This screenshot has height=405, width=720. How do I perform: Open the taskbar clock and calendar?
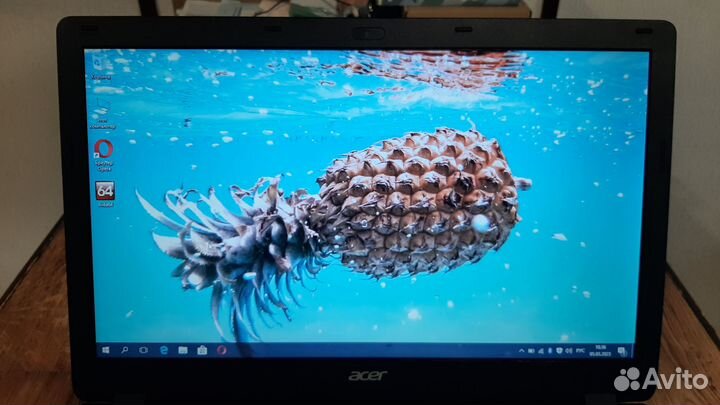point(600,351)
